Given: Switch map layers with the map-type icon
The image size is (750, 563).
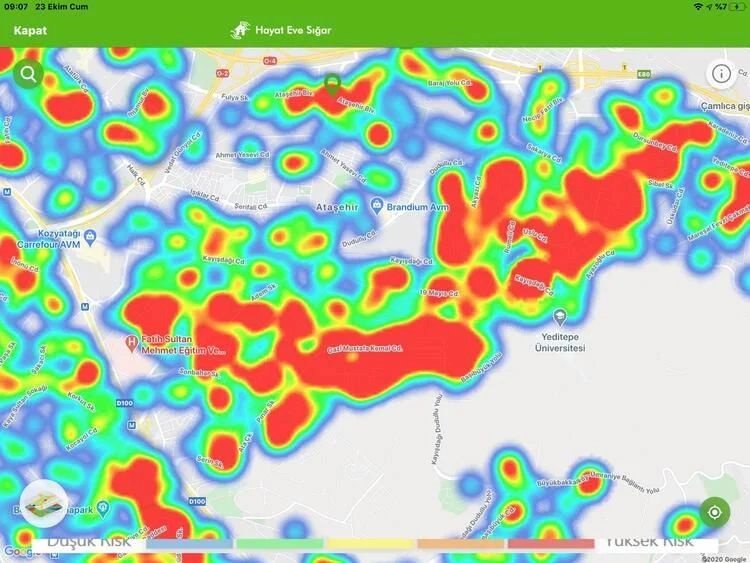Looking at the screenshot, I should coord(42,504).
